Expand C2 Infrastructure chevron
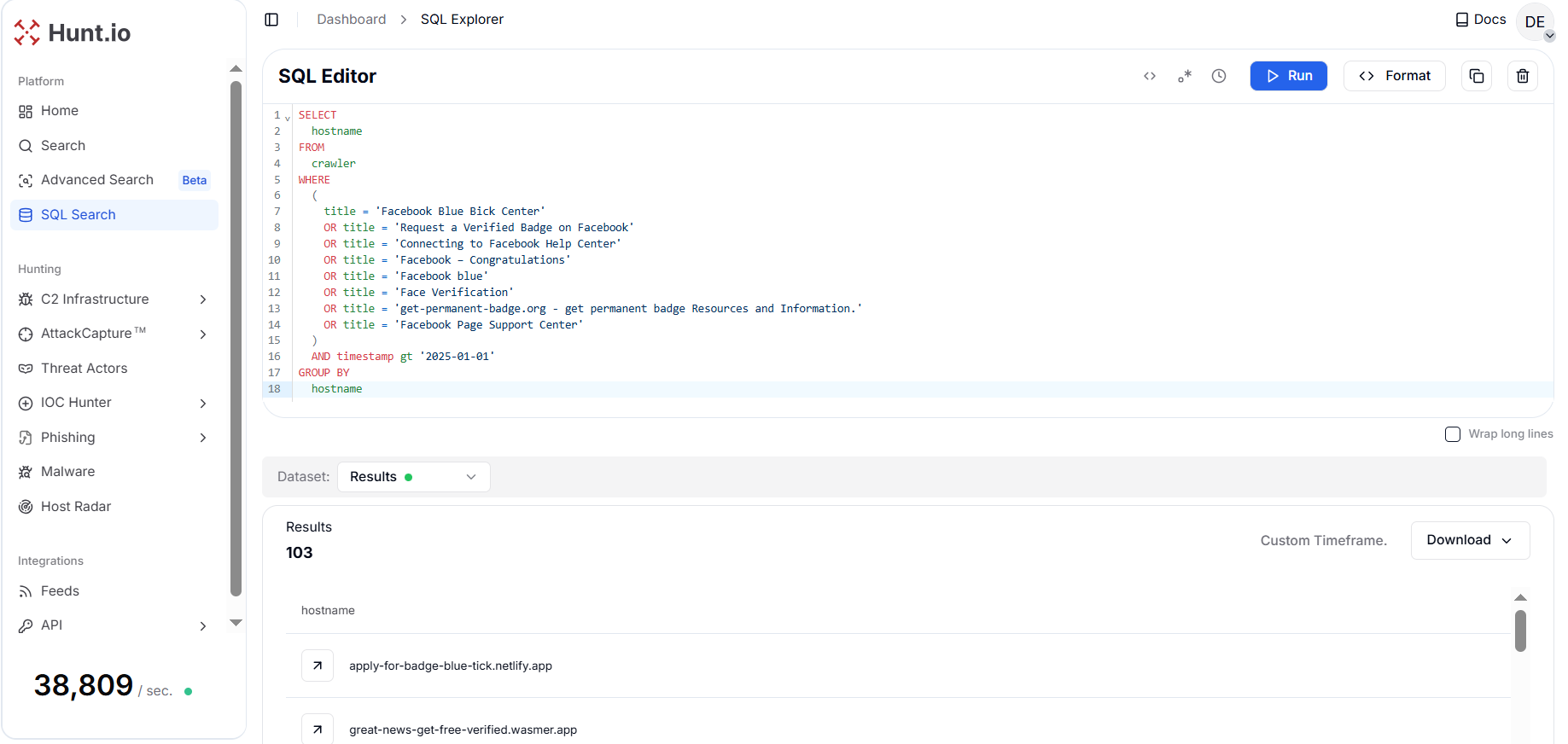The height and width of the screenshot is (744, 1568). 203,299
